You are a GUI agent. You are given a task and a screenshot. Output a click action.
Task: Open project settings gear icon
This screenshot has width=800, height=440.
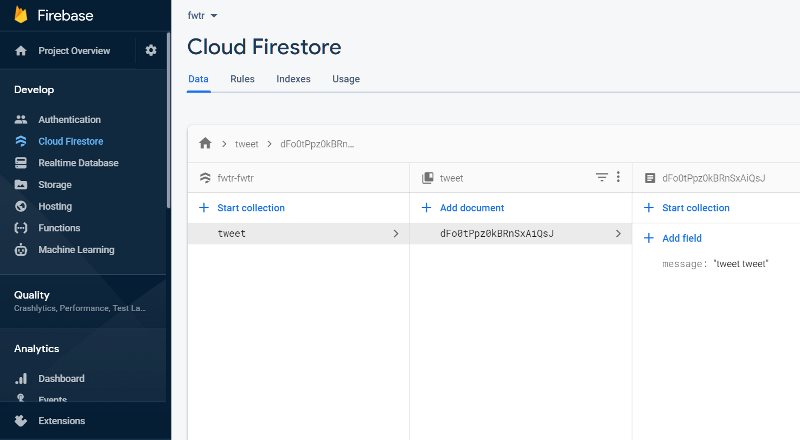pos(151,50)
